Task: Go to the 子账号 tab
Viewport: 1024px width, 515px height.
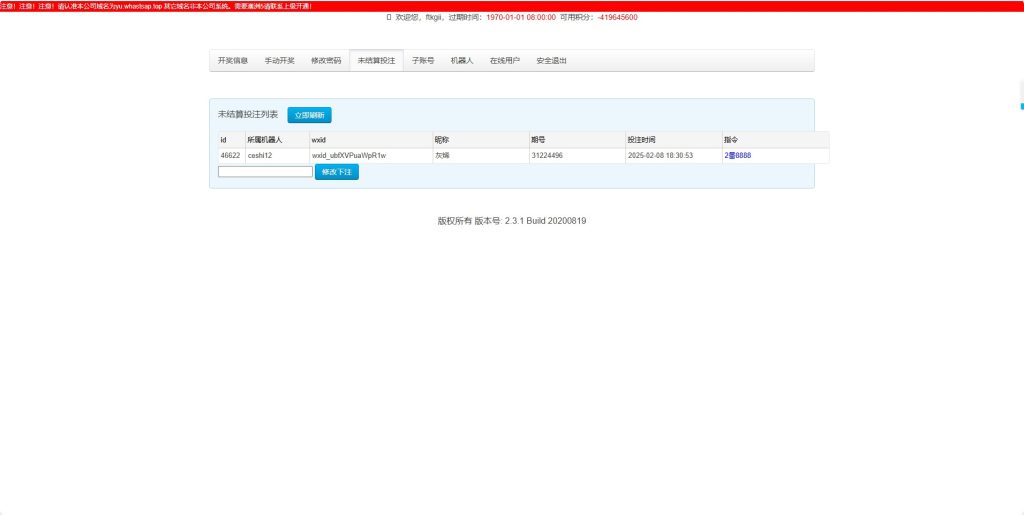Action: click(x=423, y=61)
